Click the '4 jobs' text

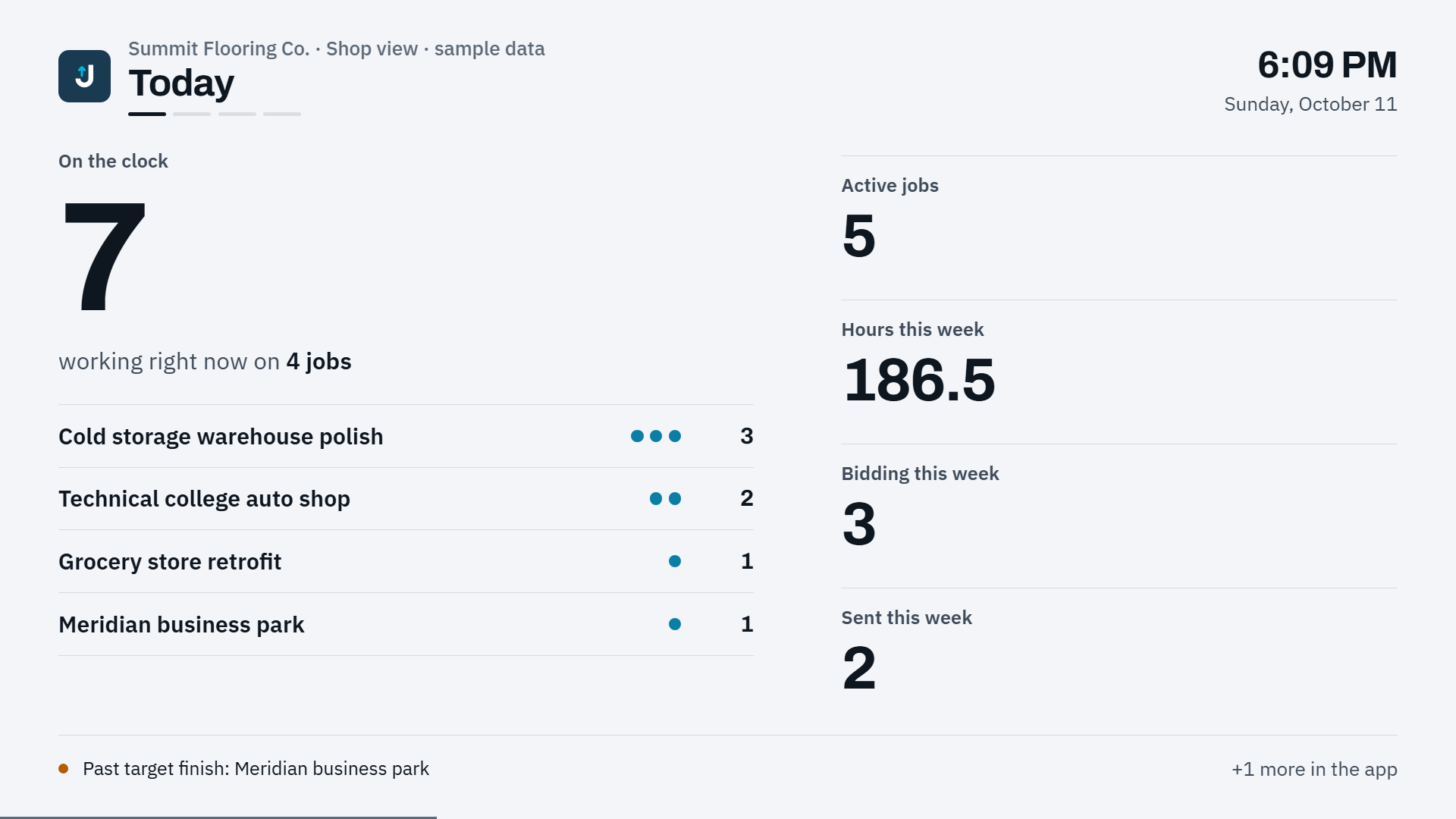coord(318,362)
